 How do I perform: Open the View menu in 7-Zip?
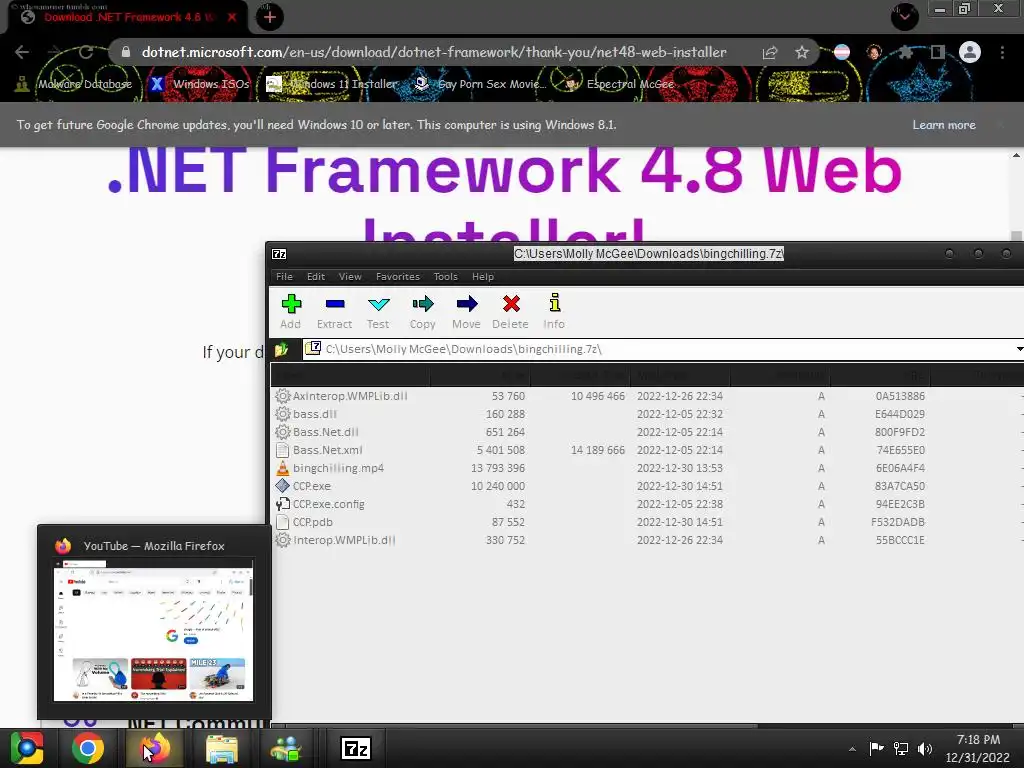(x=350, y=276)
